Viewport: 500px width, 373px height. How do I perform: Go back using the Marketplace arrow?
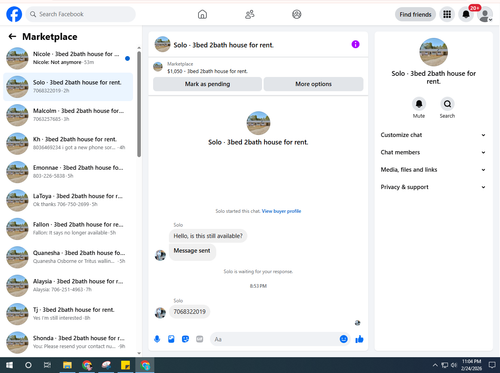tap(12, 36)
